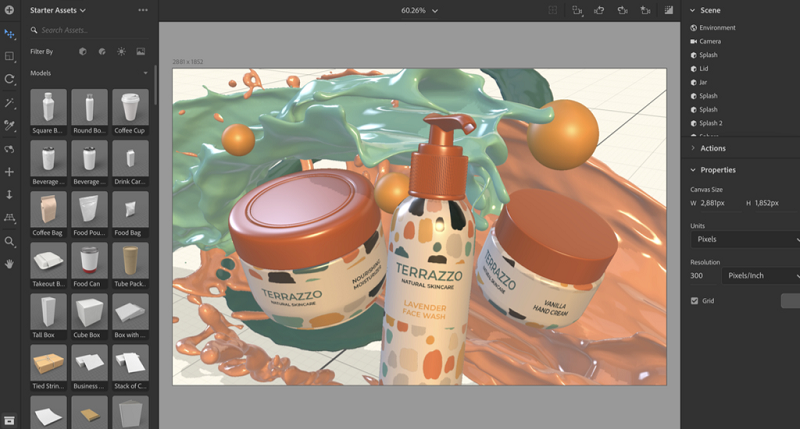Filter assets by lights icon

[121, 51]
